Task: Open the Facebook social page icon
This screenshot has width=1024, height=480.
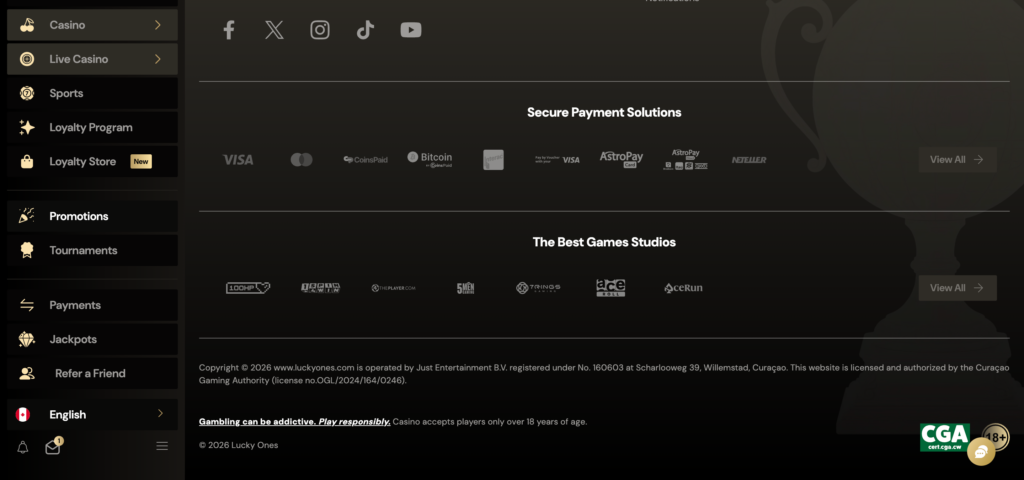Action: point(229,30)
